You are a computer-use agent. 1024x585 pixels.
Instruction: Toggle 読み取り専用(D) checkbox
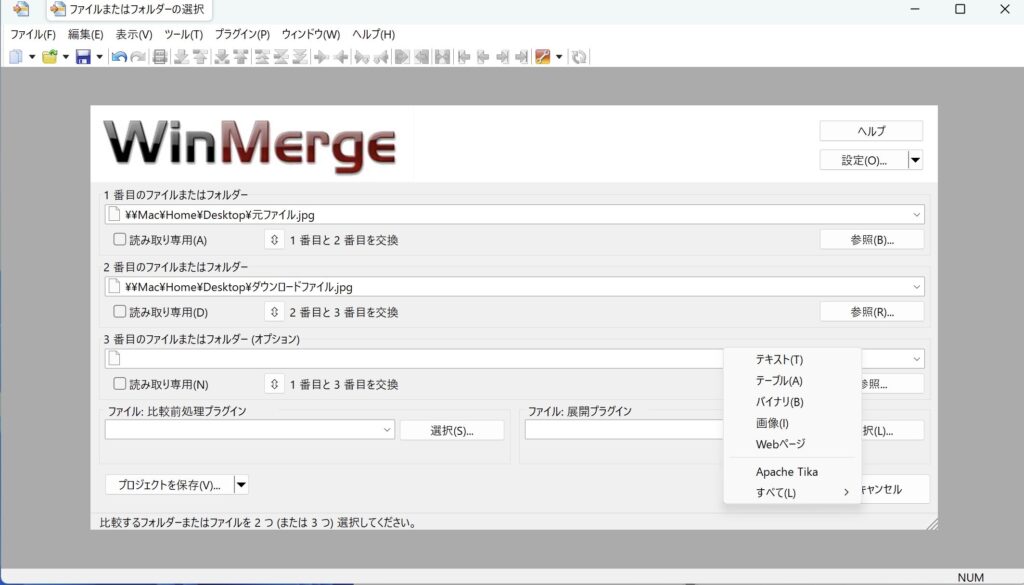tap(120, 311)
